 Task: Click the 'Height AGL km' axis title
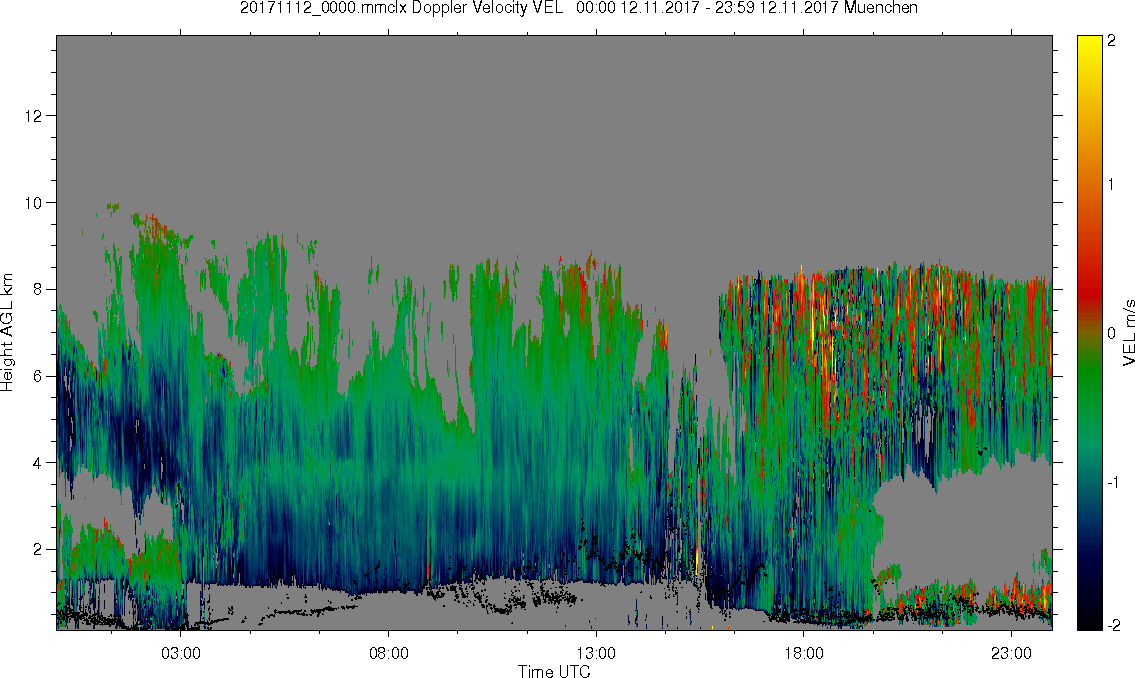[x=7, y=333]
